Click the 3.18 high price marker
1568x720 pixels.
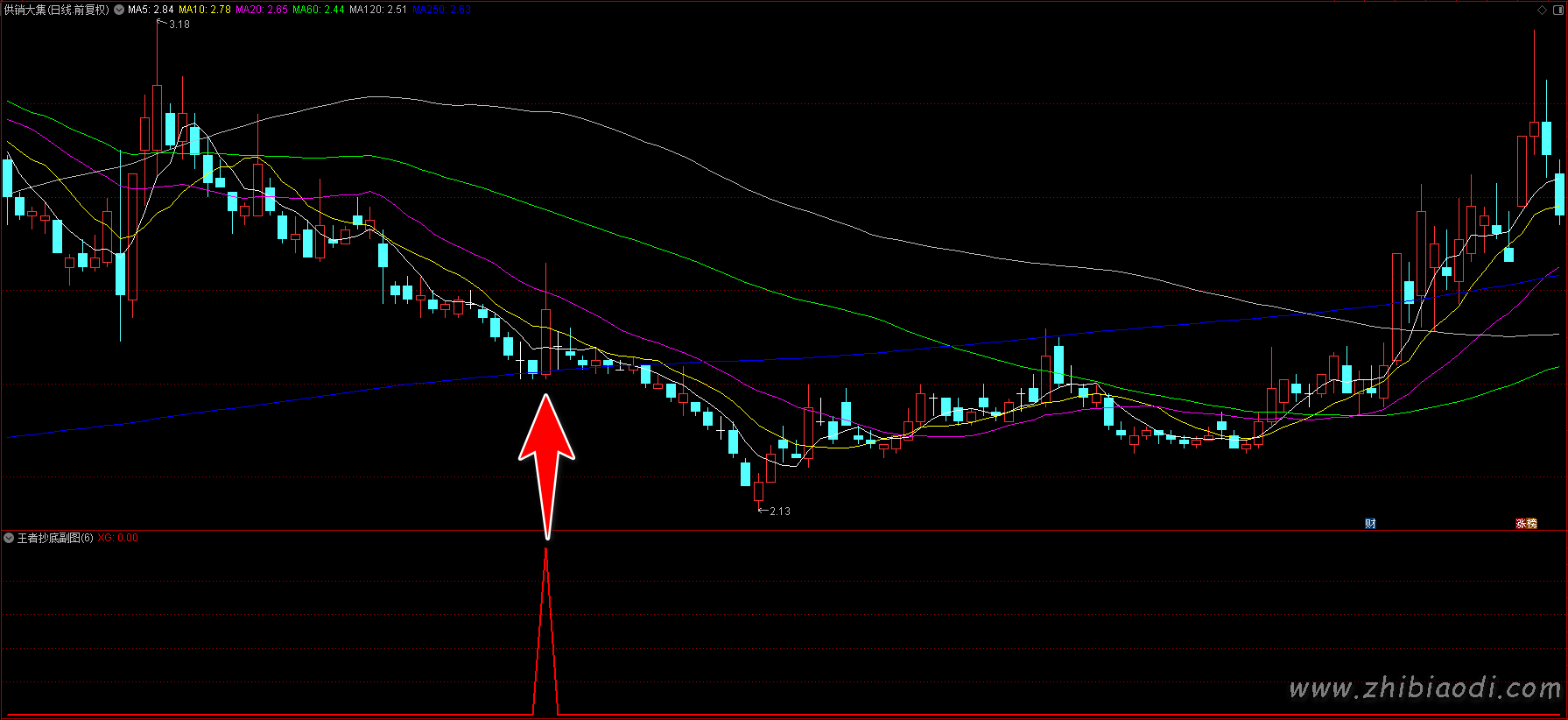click(179, 25)
